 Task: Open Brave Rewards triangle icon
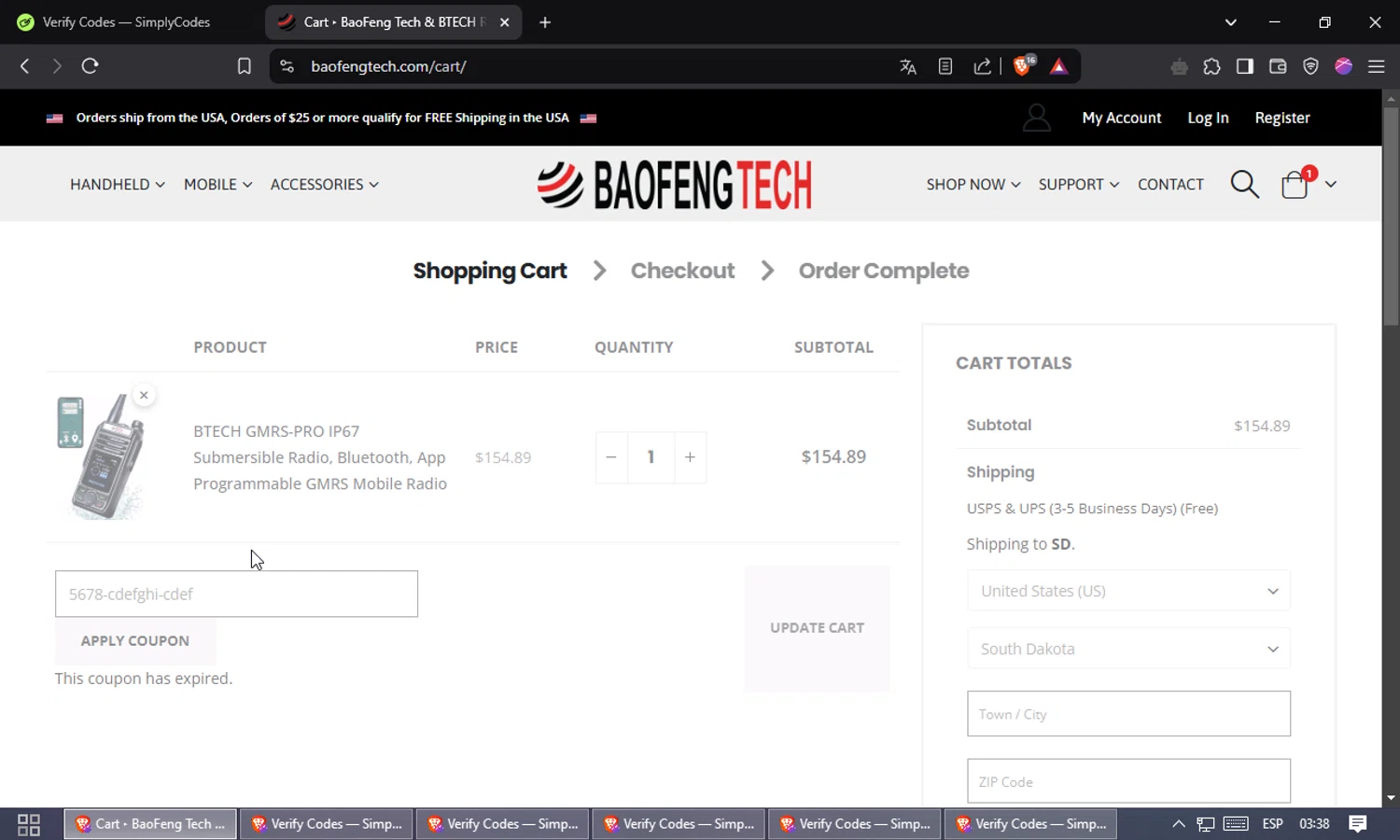pyautogui.click(x=1059, y=66)
